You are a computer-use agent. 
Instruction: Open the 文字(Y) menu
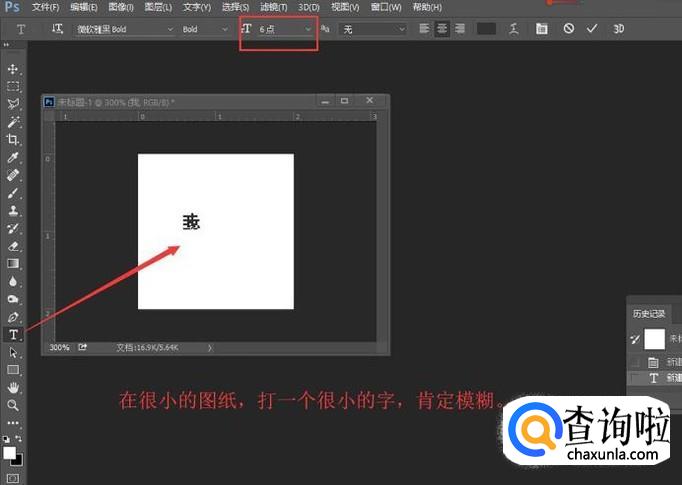[x=197, y=7]
